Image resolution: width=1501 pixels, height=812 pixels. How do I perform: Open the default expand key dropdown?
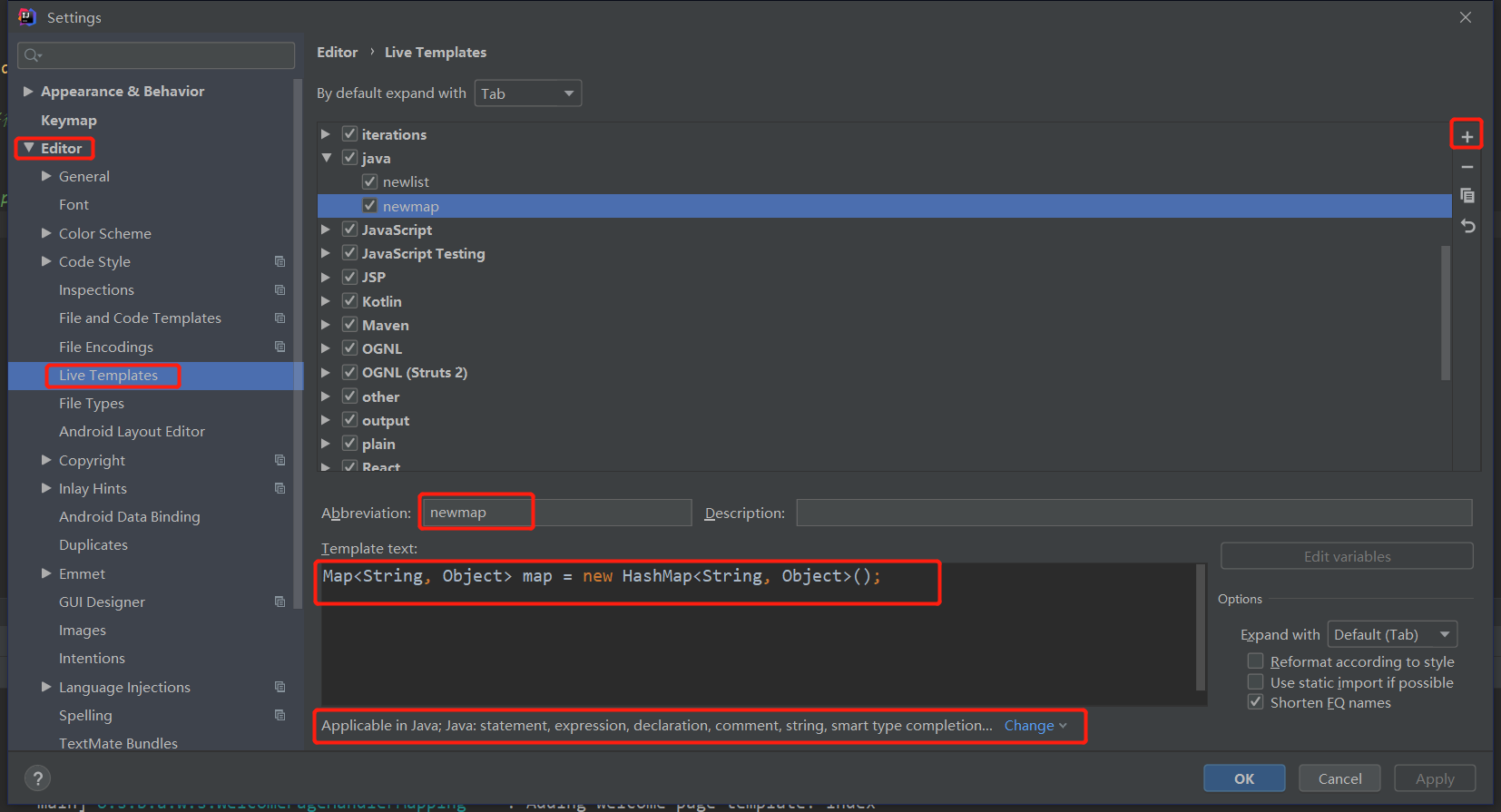point(527,93)
